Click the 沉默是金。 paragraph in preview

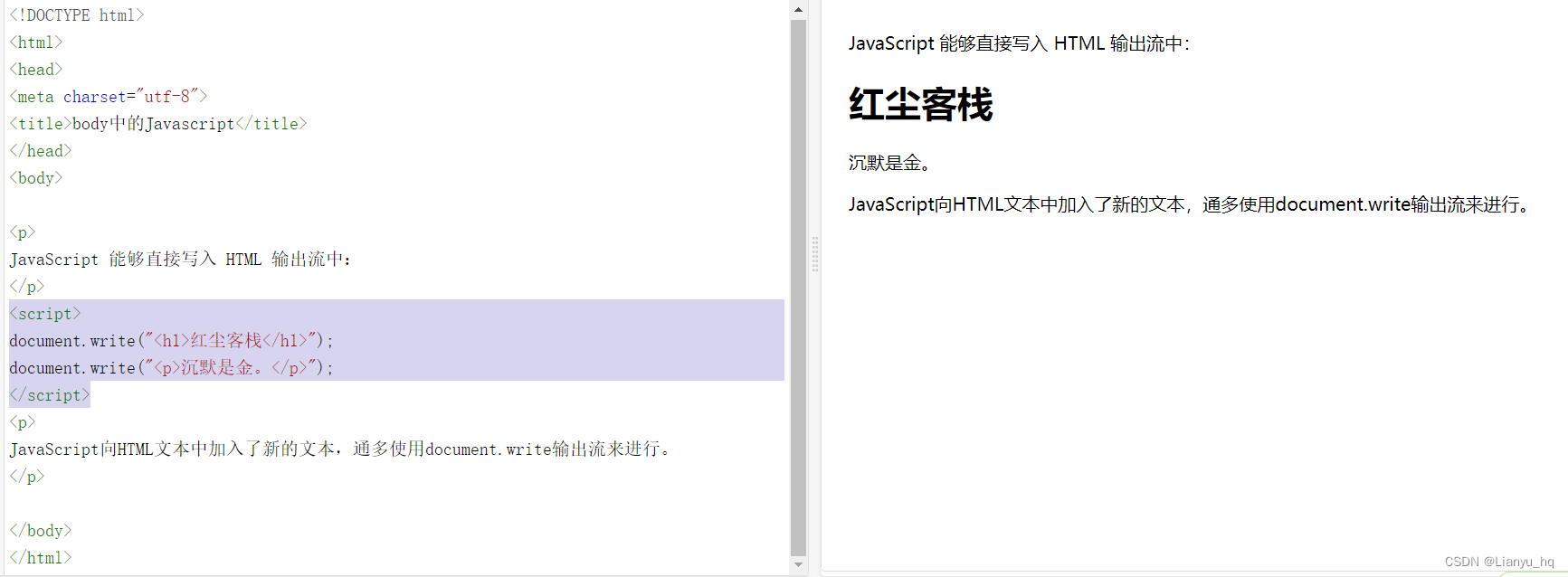889,163
